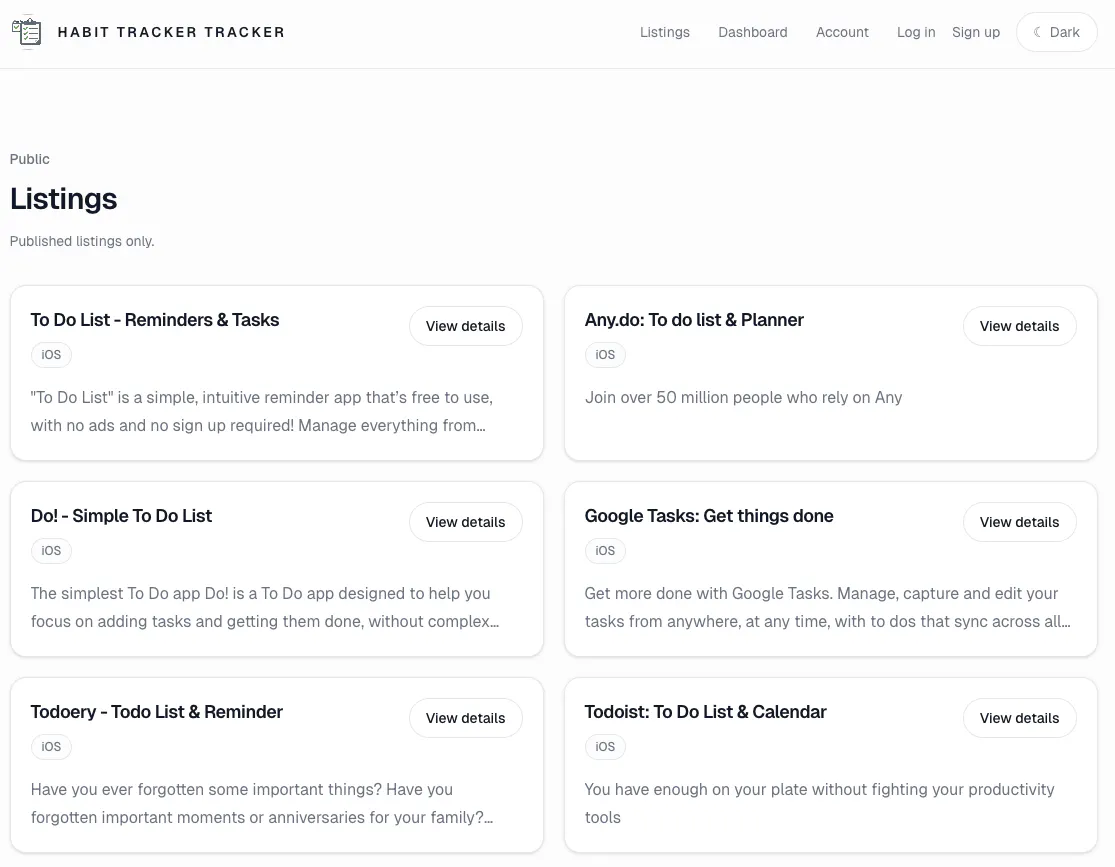This screenshot has width=1115, height=867.
Task: Click the Log in link
Action: coord(915,32)
